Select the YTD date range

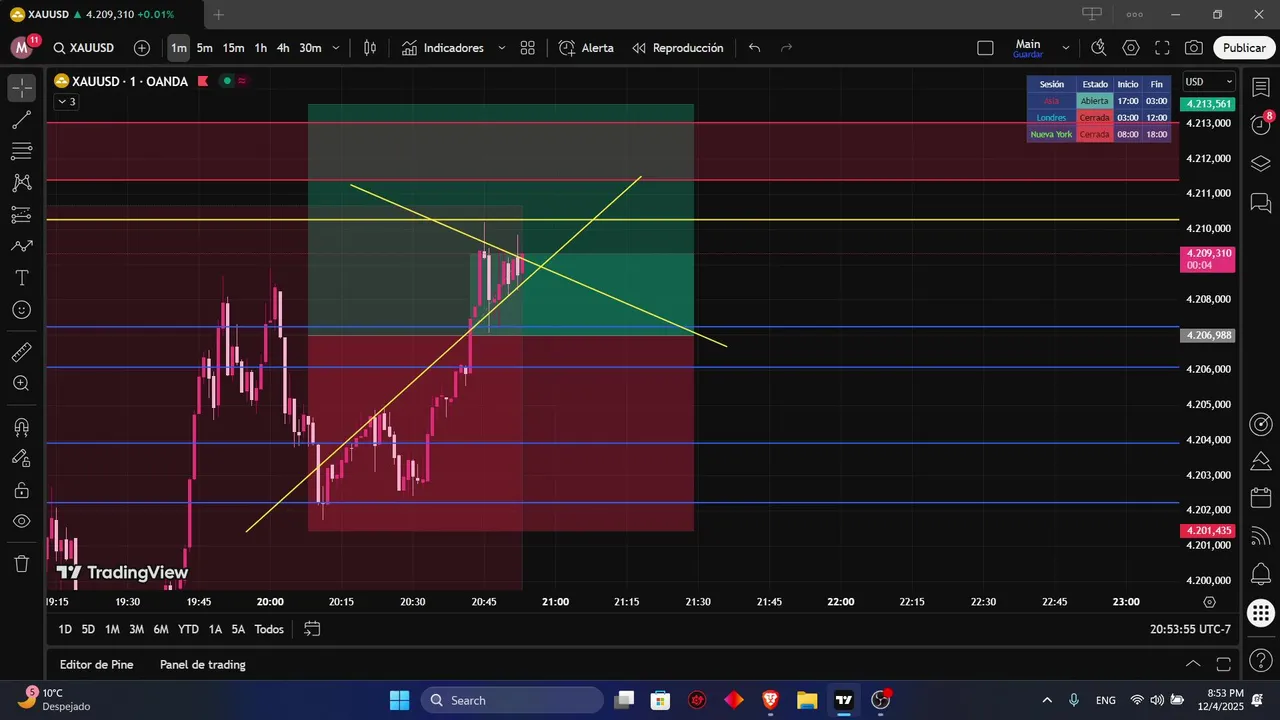[188, 629]
